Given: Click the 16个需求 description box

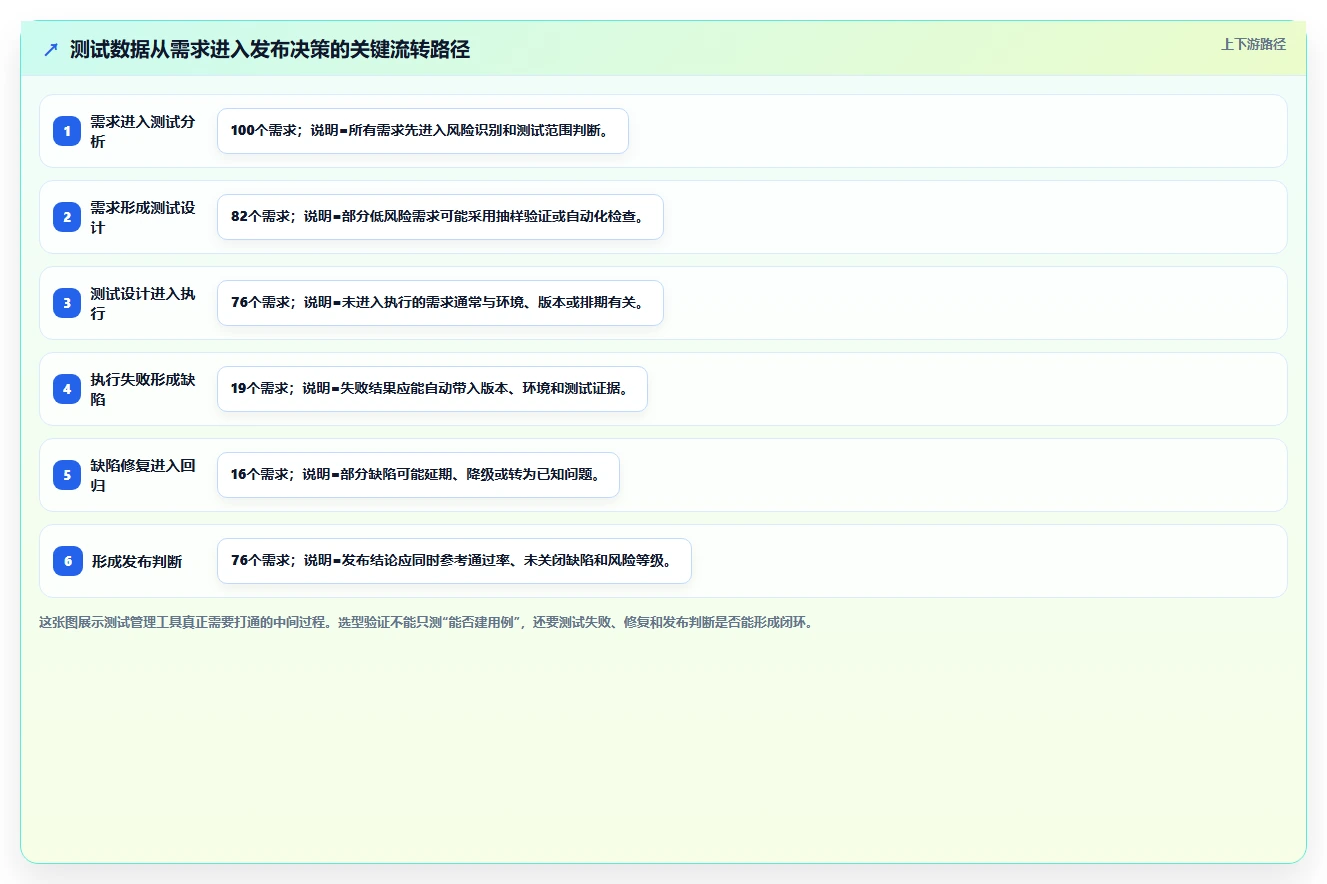Looking at the screenshot, I should click(x=418, y=475).
